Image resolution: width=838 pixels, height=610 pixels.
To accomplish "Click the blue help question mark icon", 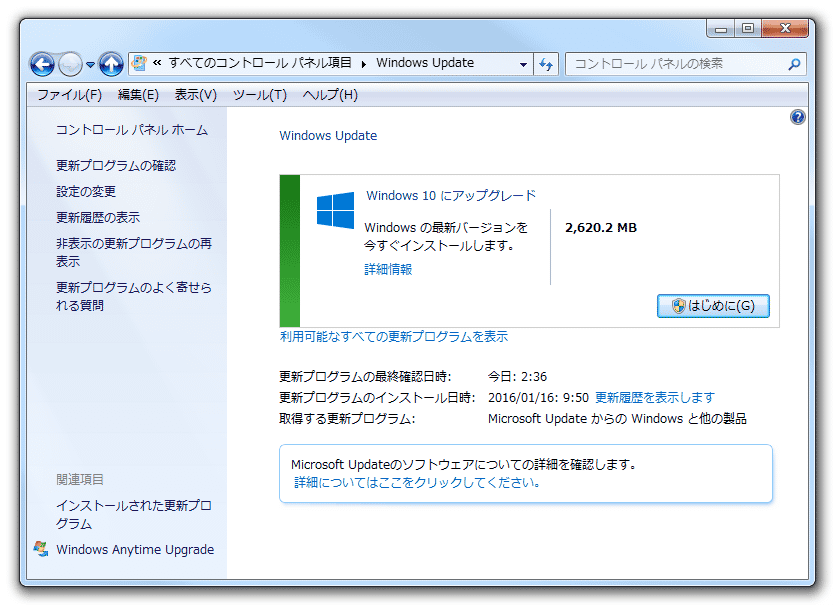I will (797, 117).
